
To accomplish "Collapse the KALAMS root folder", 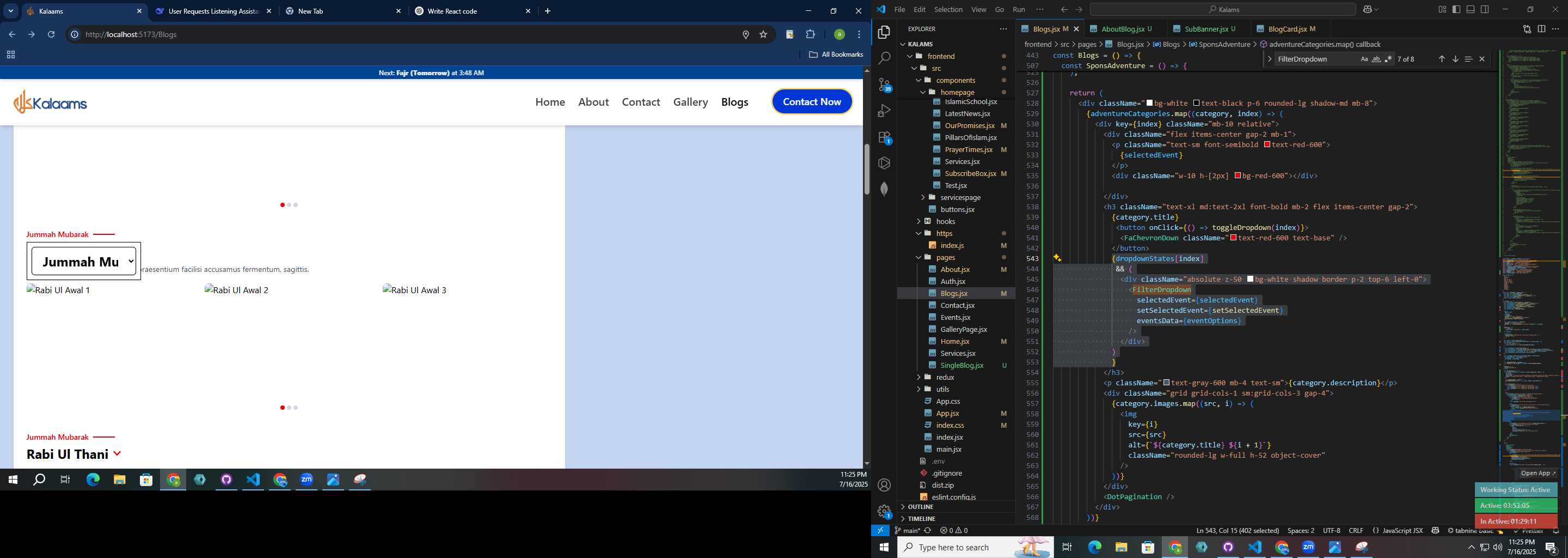I will (x=920, y=44).
